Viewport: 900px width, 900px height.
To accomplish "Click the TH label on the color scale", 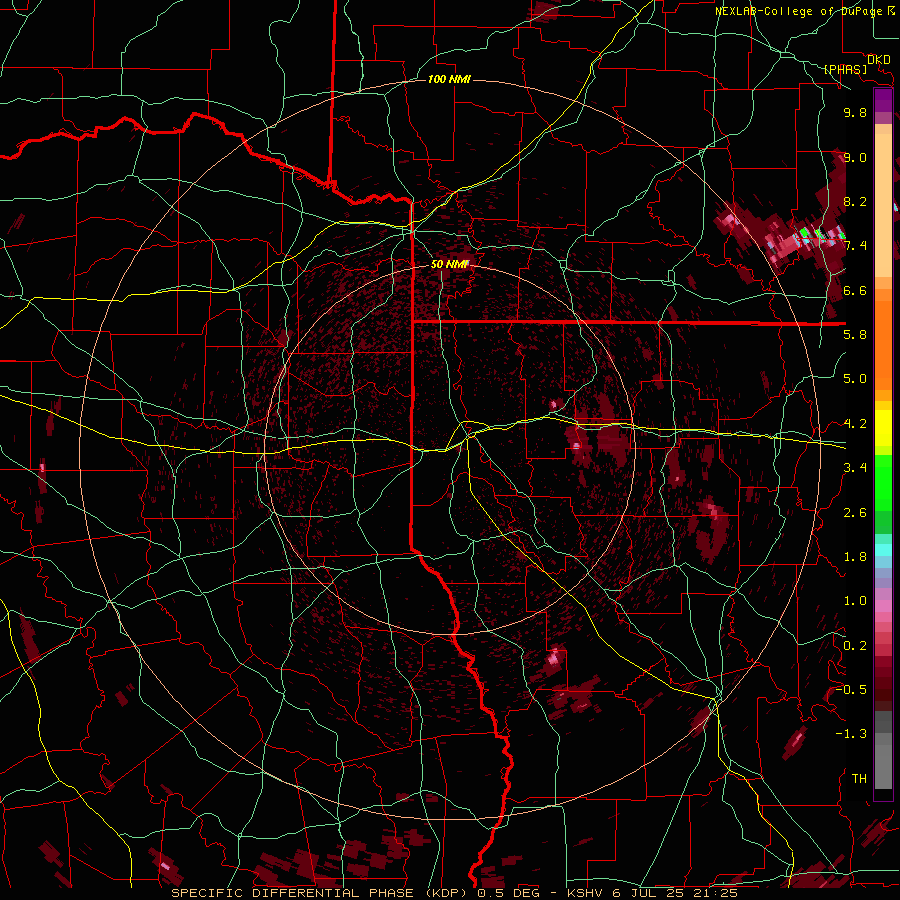I will (859, 779).
